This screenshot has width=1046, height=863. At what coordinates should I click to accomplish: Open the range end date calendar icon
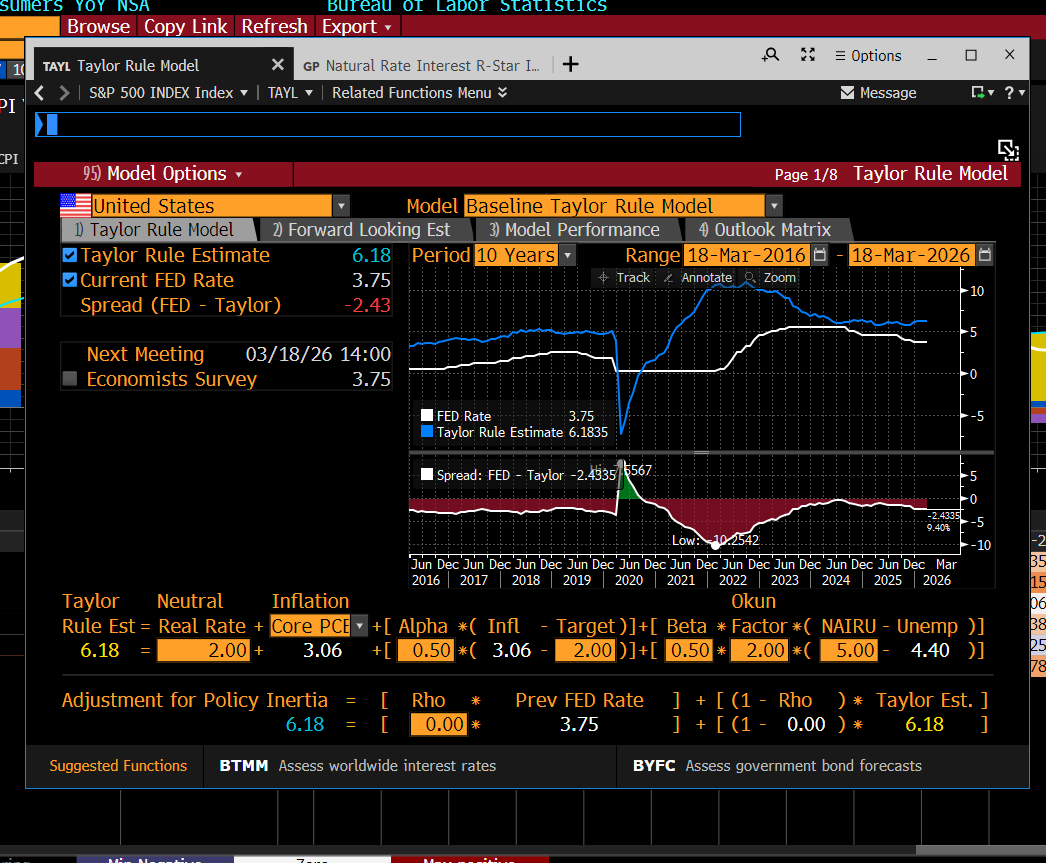985,255
